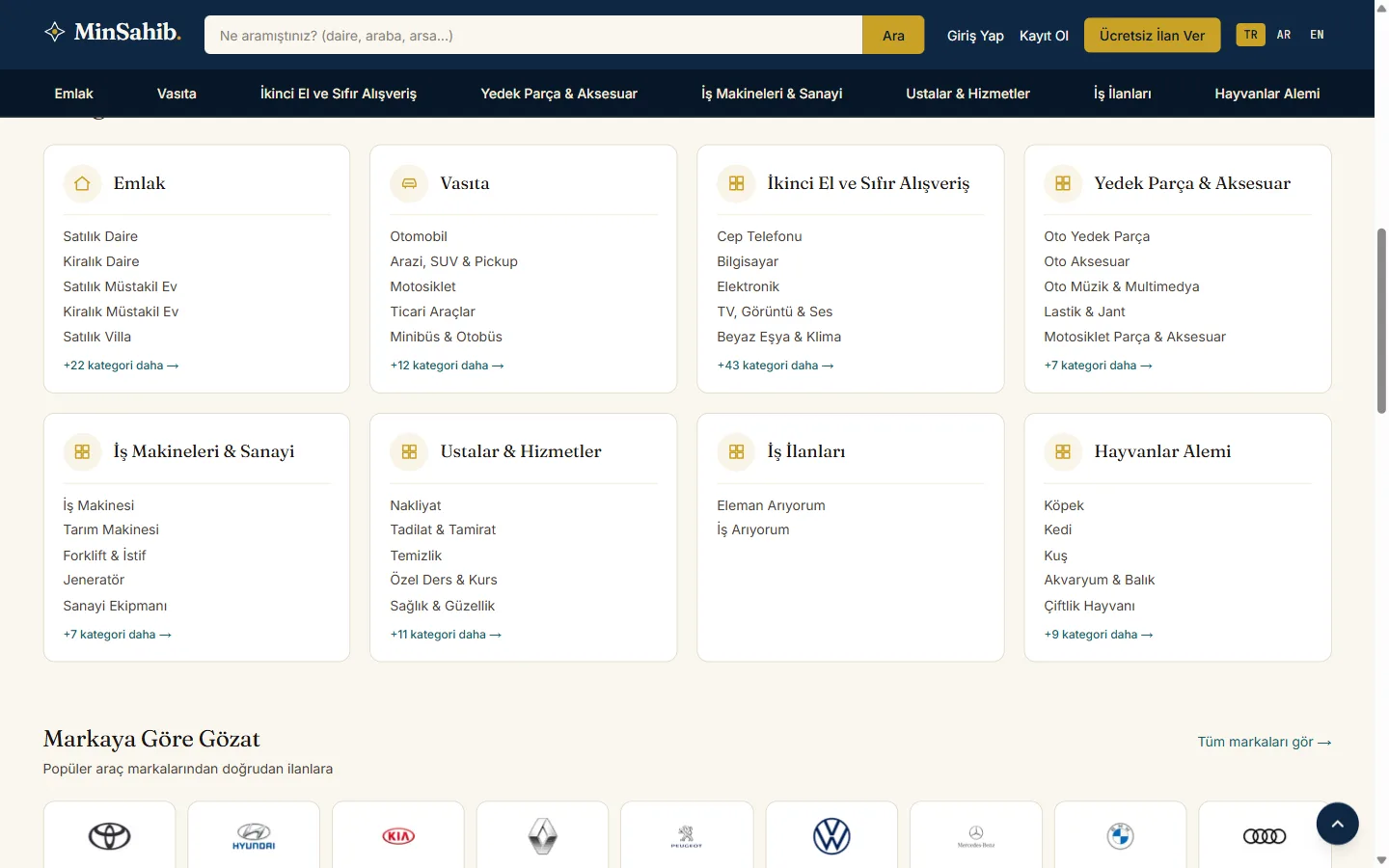The height and width of the screenshot is (868, 1389).
Task: Click the Ara search button
Action: (893, 35)
